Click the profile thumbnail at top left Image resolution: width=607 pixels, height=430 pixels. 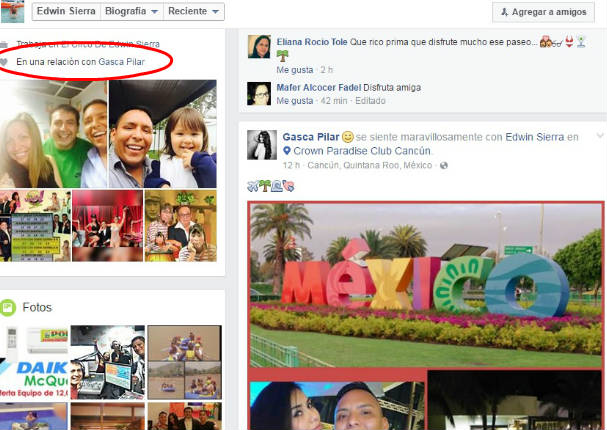(x=12, y=11)
